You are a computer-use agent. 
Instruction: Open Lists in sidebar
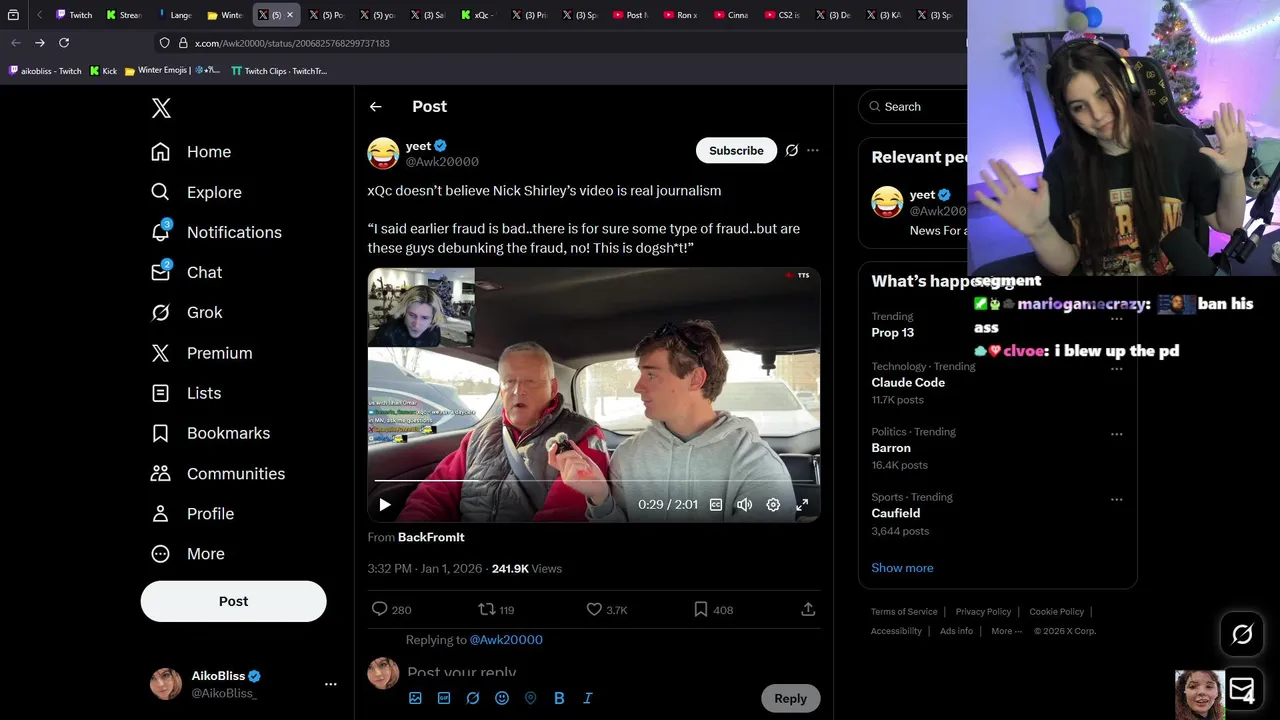point(186,393)
